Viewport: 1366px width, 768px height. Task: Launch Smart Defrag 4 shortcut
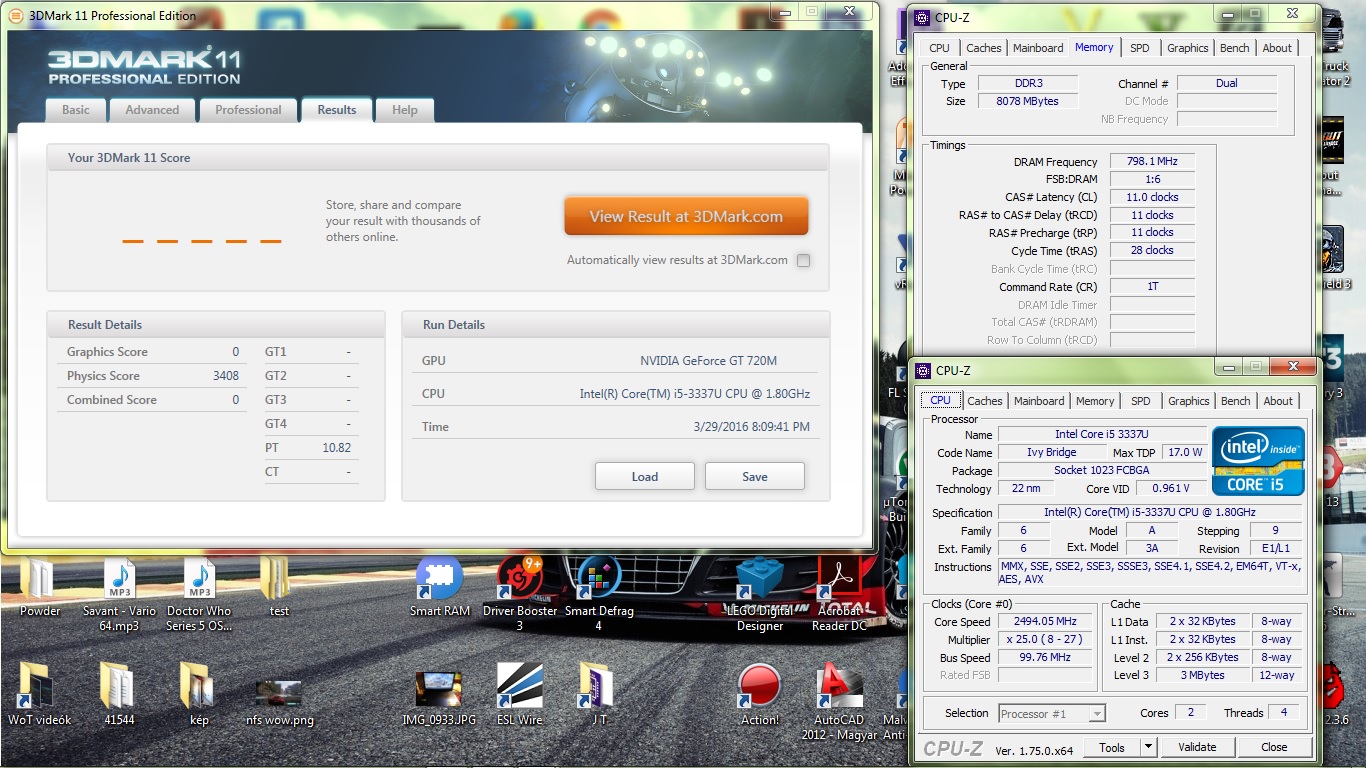(x=599, y=595)
